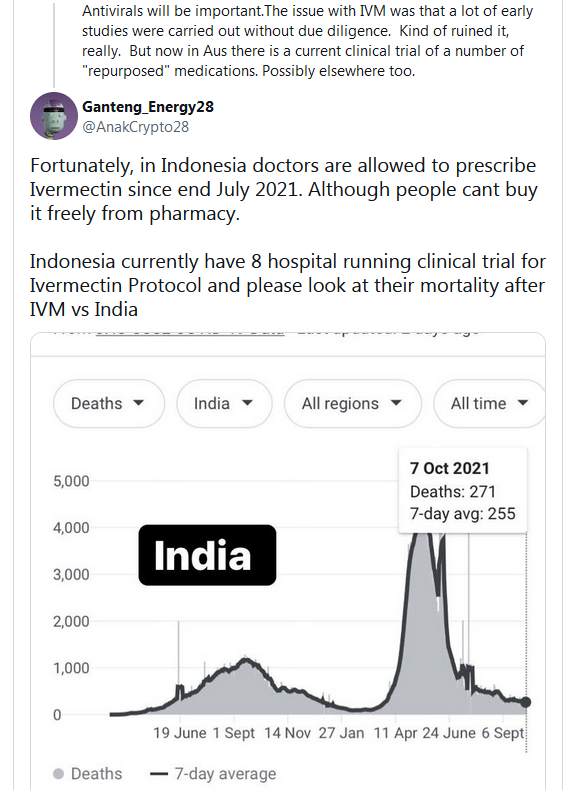The width and height of the screenshot is (586, 790).
Task: Open the Deaths metric dropdown
Action: pyautogui.click(x=109, y=404)
